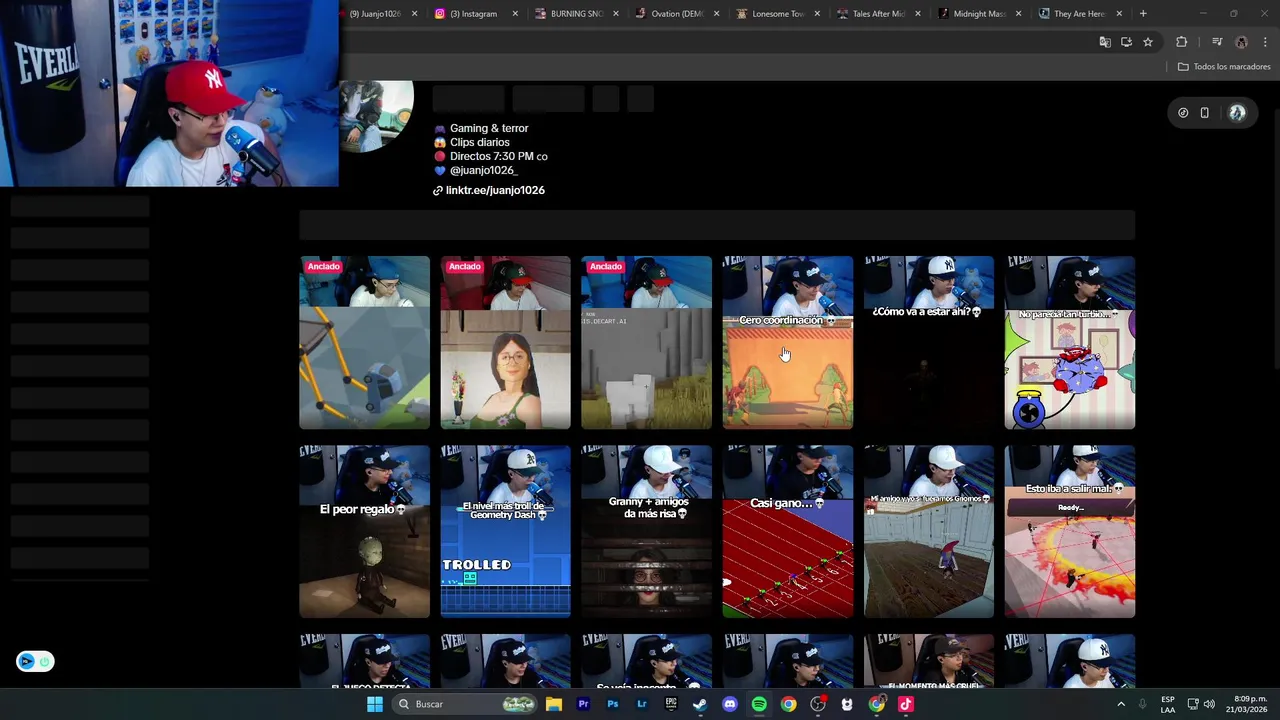Click the microphone icon in system tray
1280x720 pixels.
pos(1143,704)
